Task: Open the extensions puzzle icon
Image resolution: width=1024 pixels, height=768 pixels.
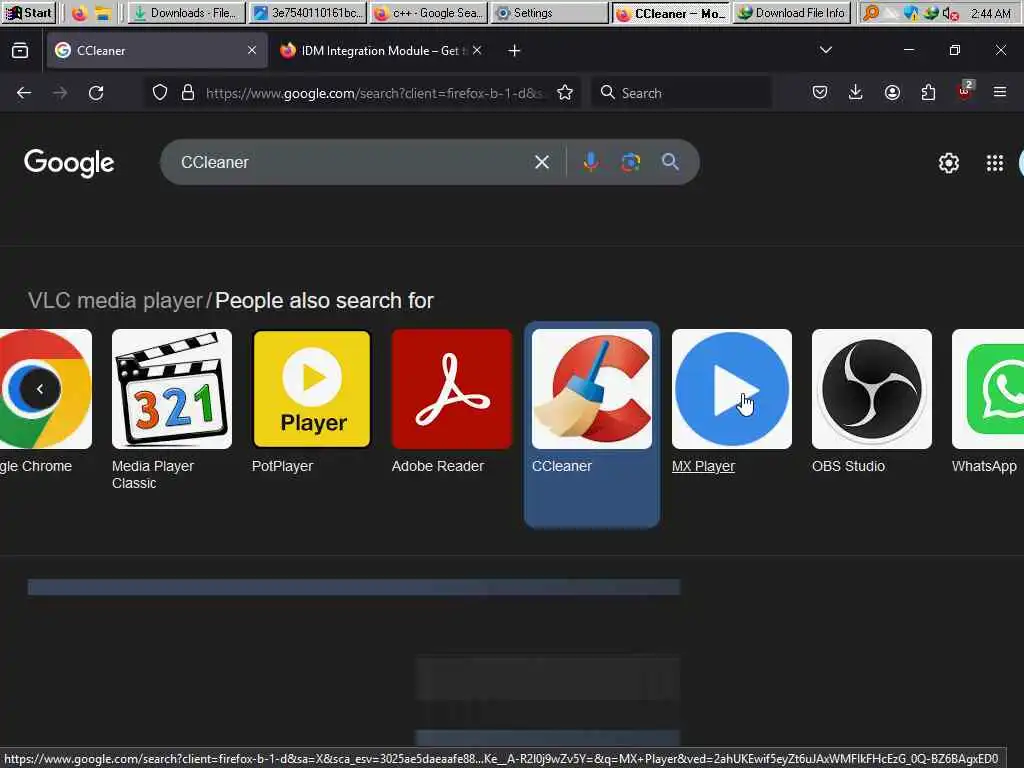Action: coord(928,93)
